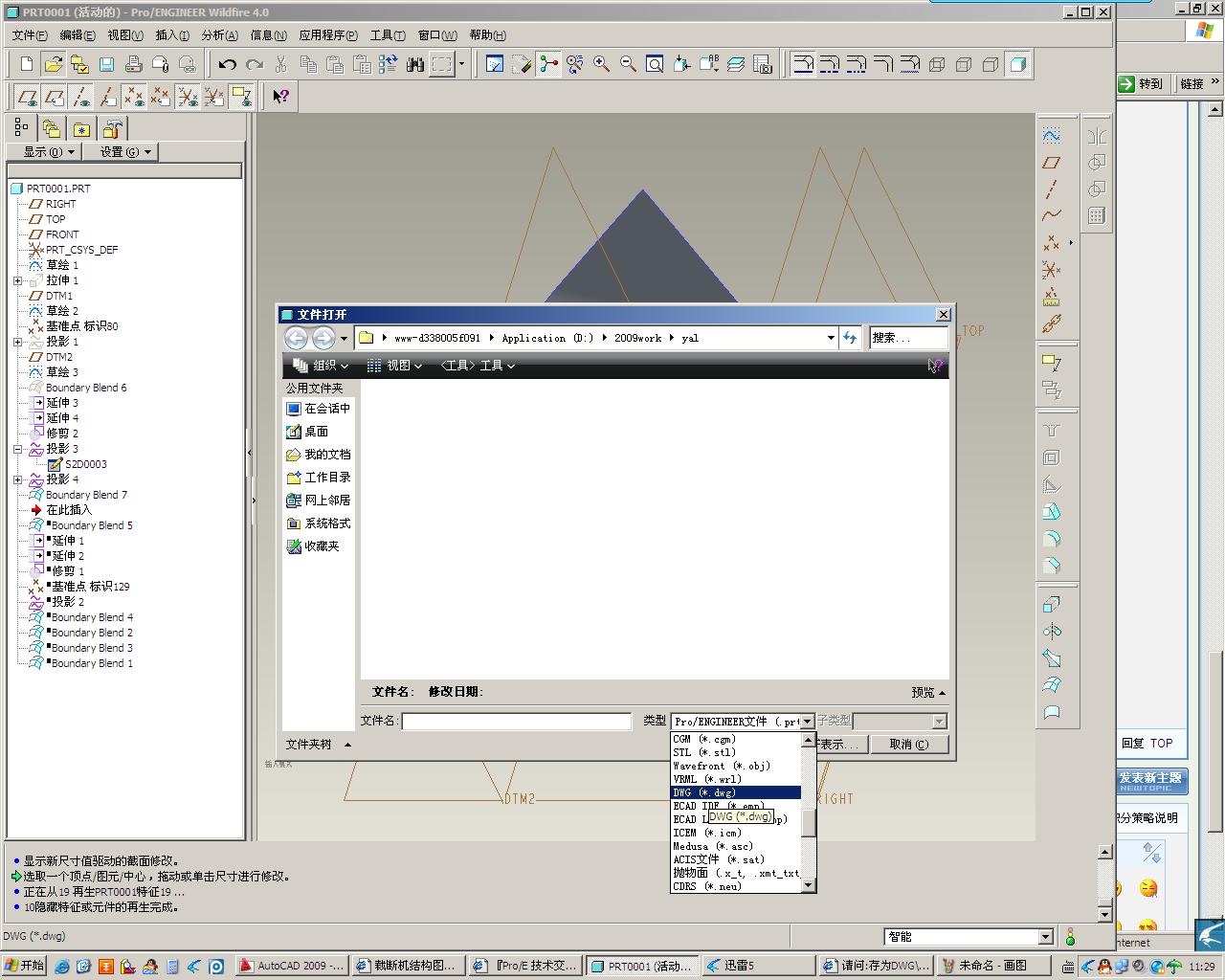
Task: Save the model with the floppy disk icon
Action: point(107,64)
